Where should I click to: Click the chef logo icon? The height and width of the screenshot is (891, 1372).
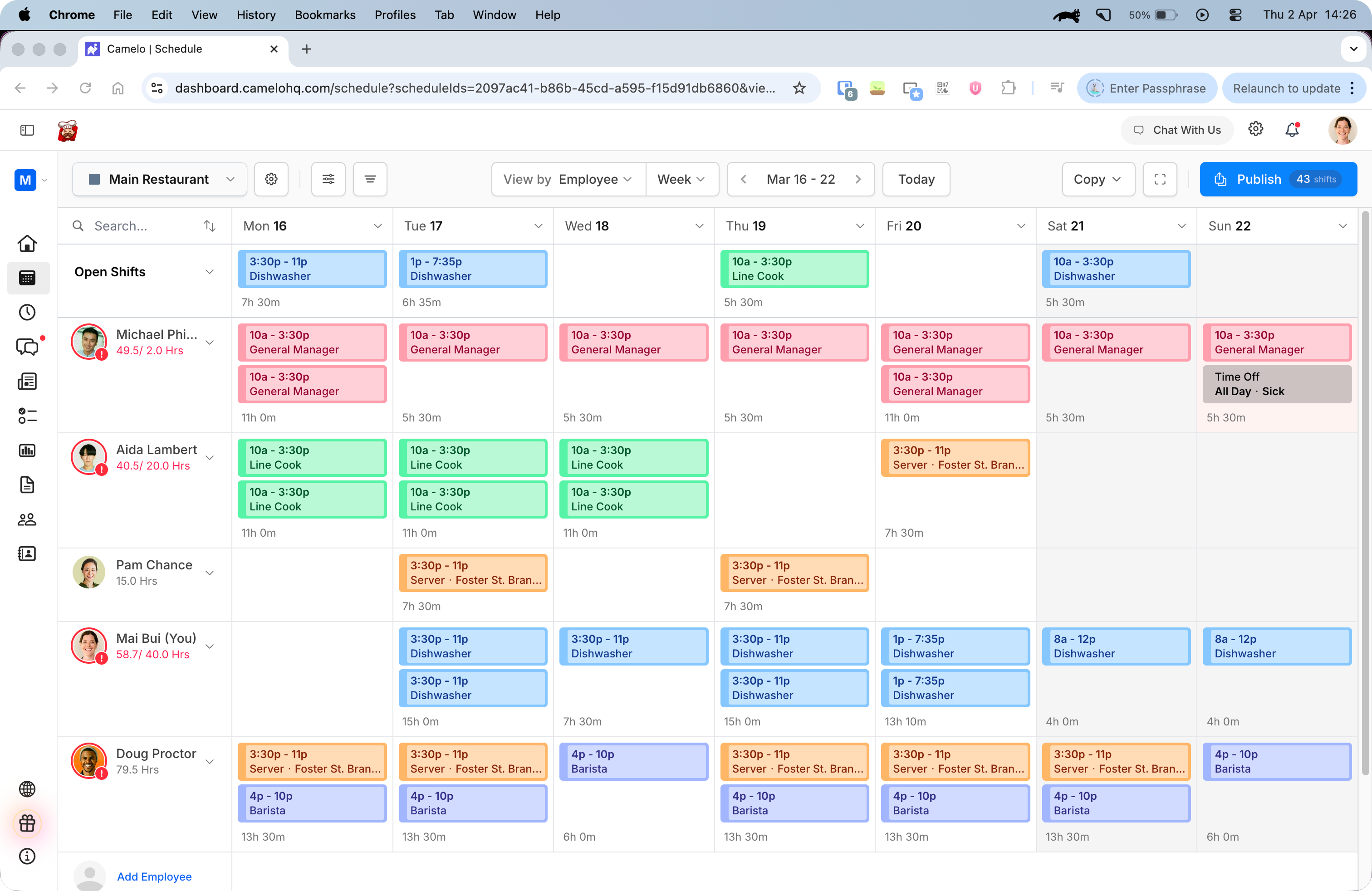tap(68, 130)
